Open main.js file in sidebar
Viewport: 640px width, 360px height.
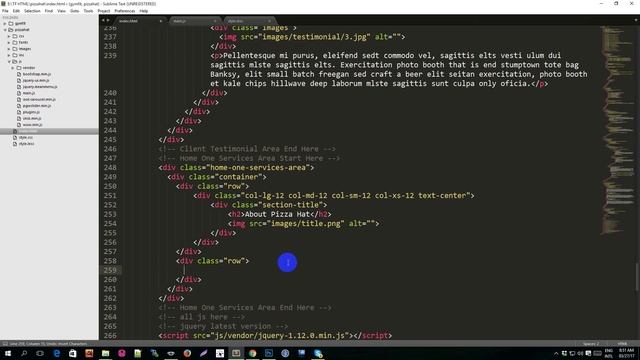tap(29, 93)
